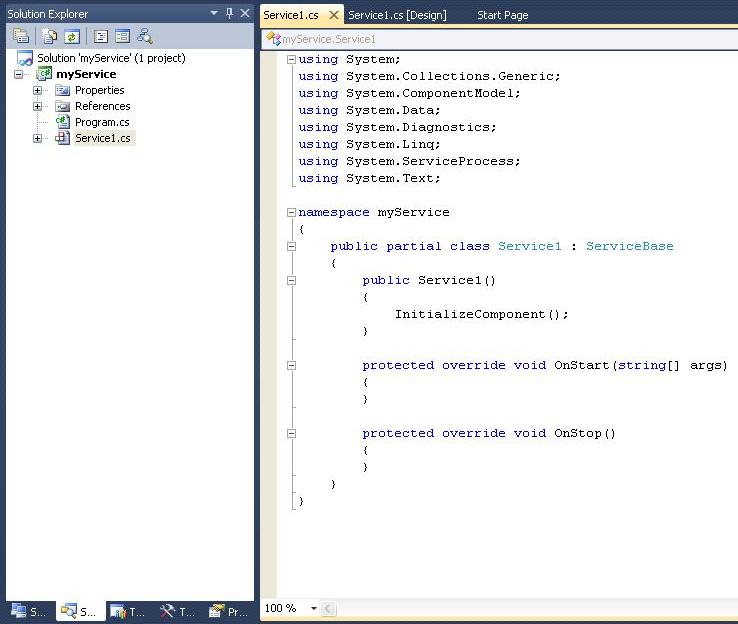Collapse the Service1 class block
Screen dimensions: 738x624
(291, 247)
